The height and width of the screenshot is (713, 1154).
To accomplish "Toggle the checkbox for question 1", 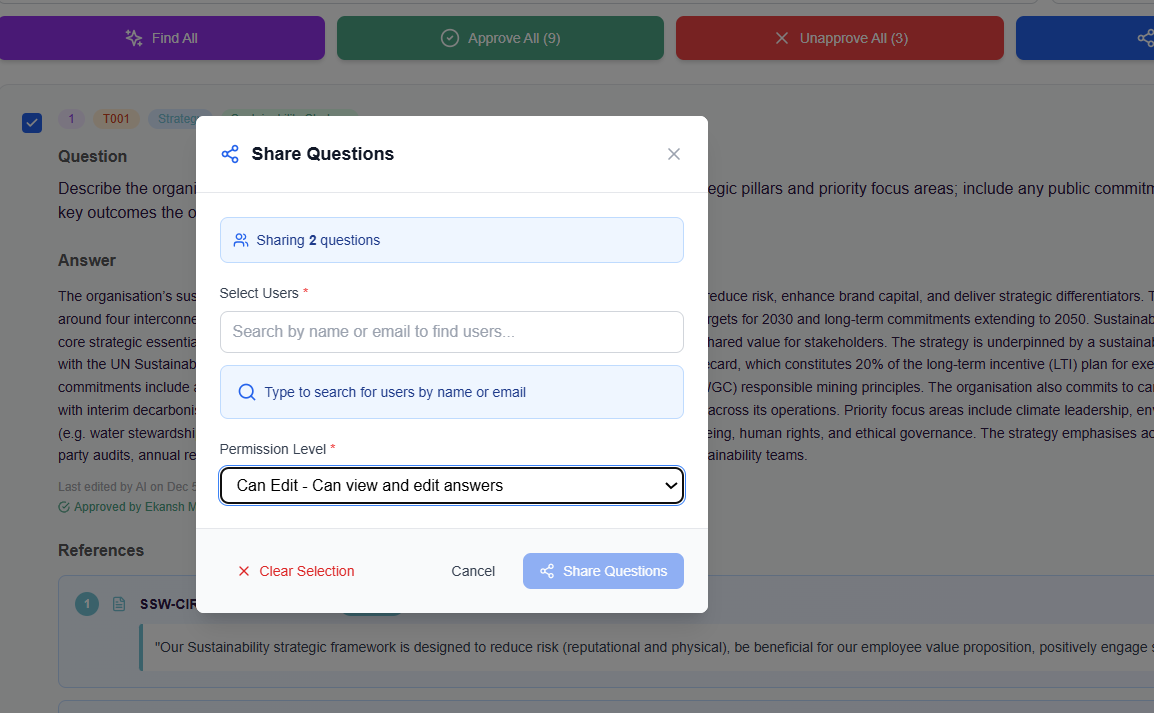I will click(x=32, y=123).
